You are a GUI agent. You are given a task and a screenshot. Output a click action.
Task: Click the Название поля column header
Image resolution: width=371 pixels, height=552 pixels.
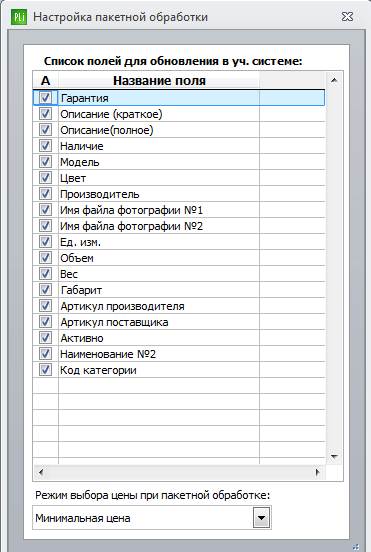(159, 81)
